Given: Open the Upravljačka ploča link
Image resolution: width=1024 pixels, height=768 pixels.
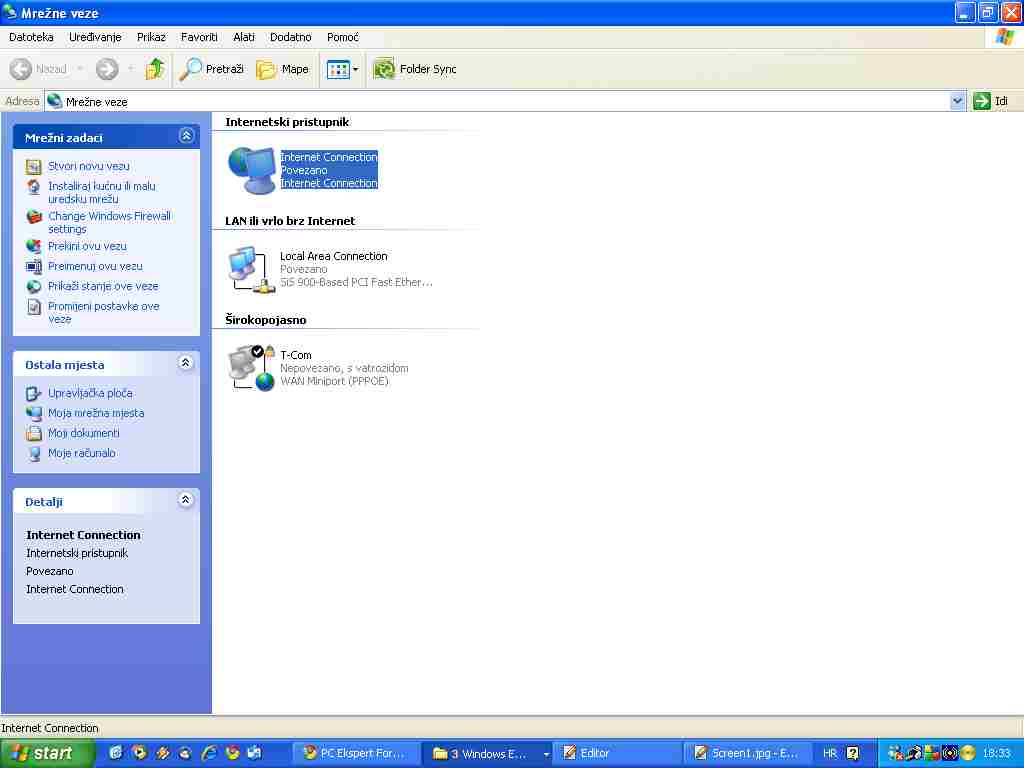Looking at the screenshot, I should point(90,393).
